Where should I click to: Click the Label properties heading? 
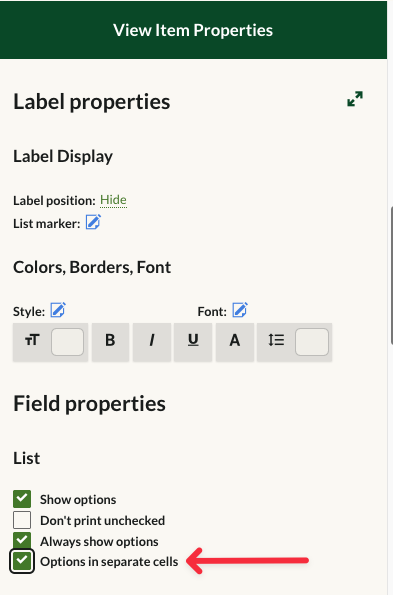(92, 102)
